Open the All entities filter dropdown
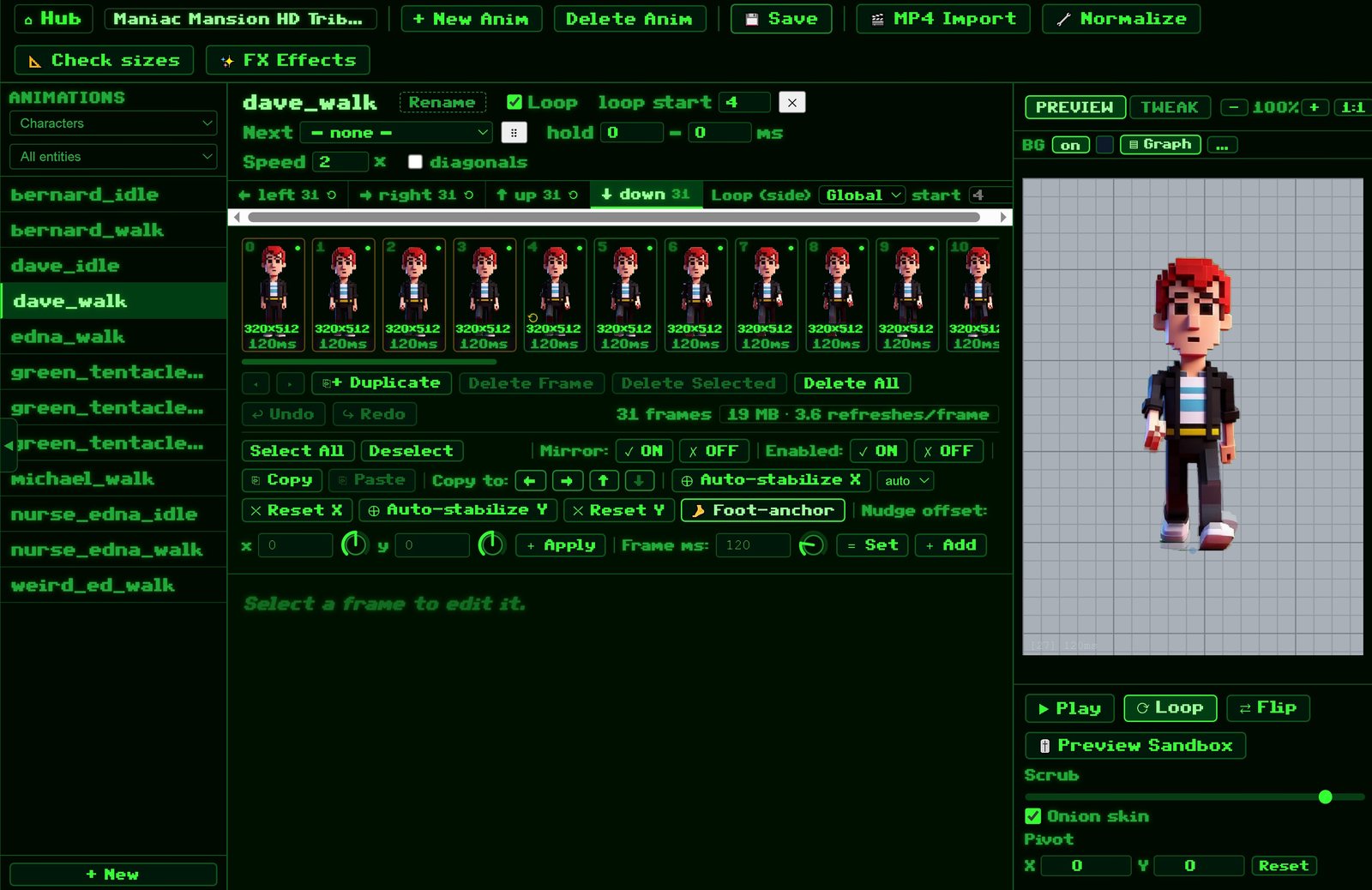Viewport: 1372px width, 890px height. [x=113, y=157]
